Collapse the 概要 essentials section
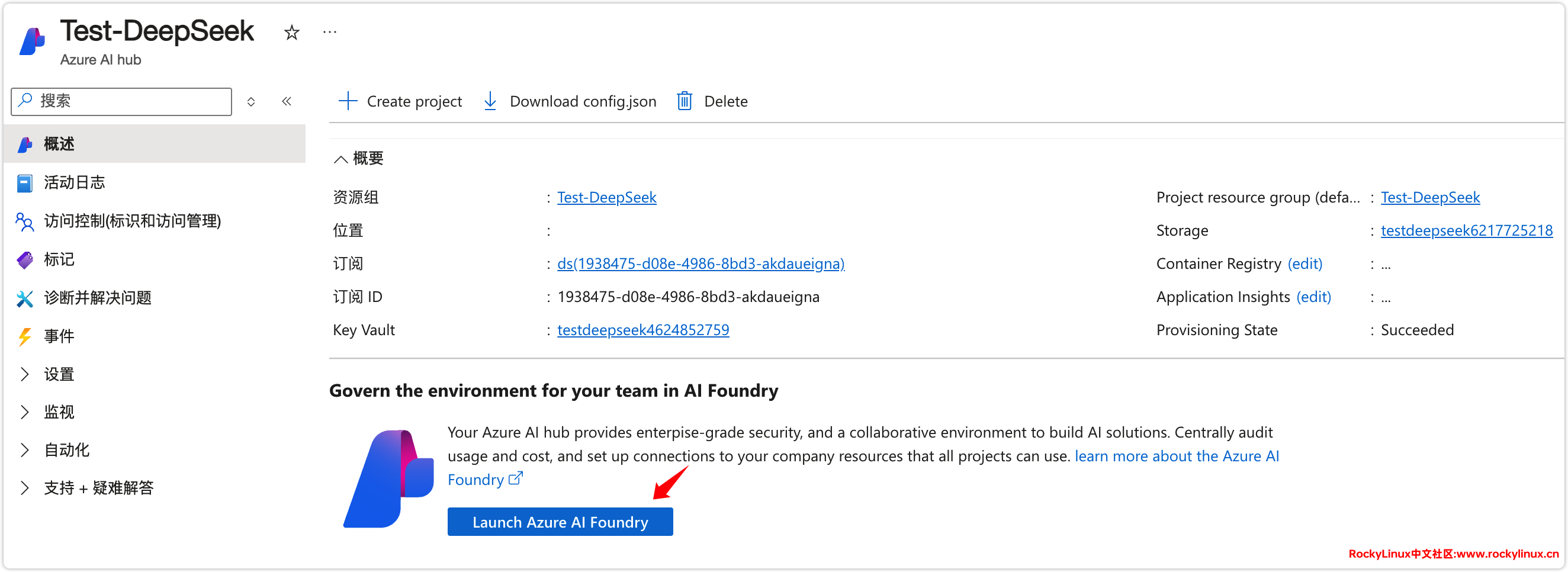The image size is (1568, 572). point(341,159)
